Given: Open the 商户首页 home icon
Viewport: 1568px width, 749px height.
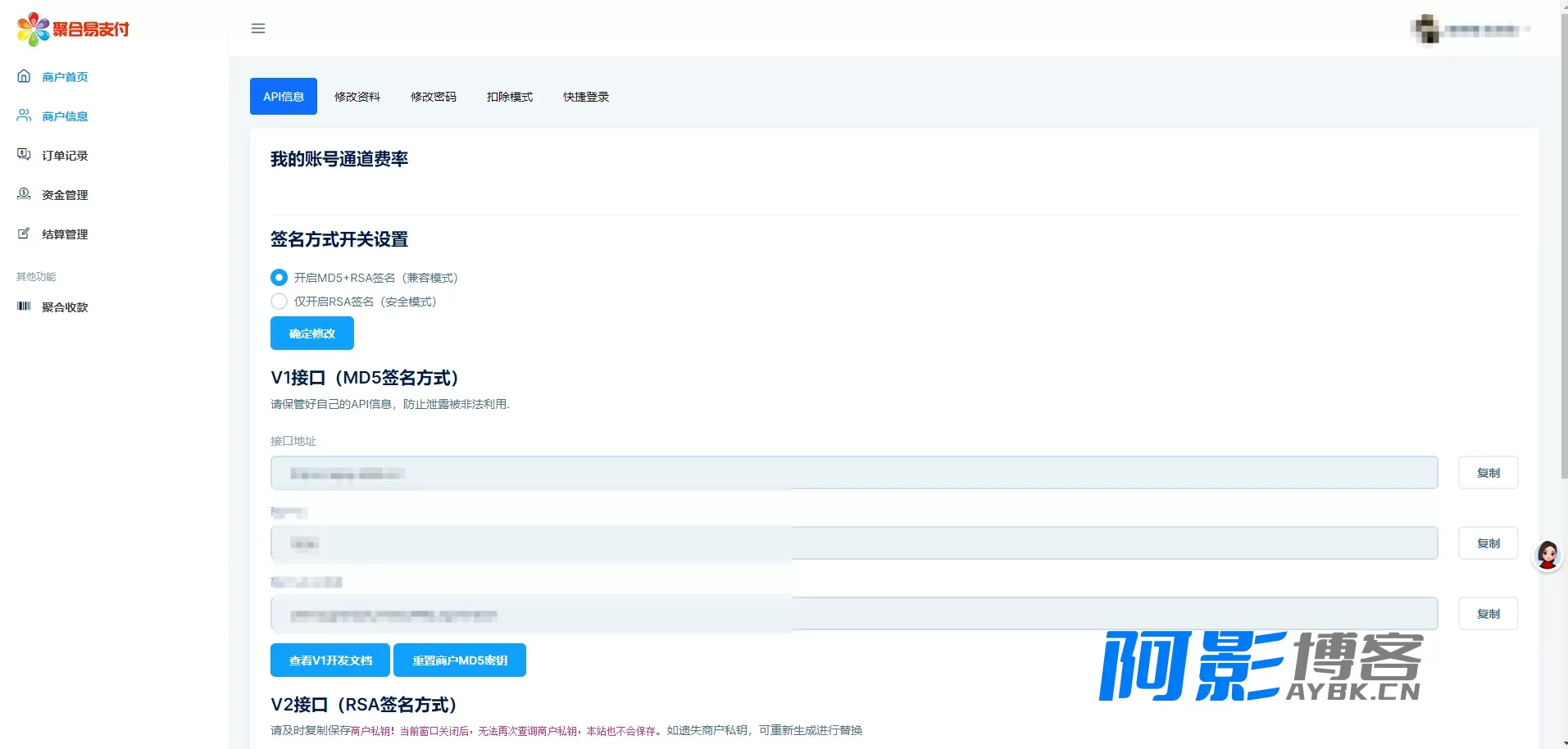Looking at the screenshot, I should [x=24, y=76].
